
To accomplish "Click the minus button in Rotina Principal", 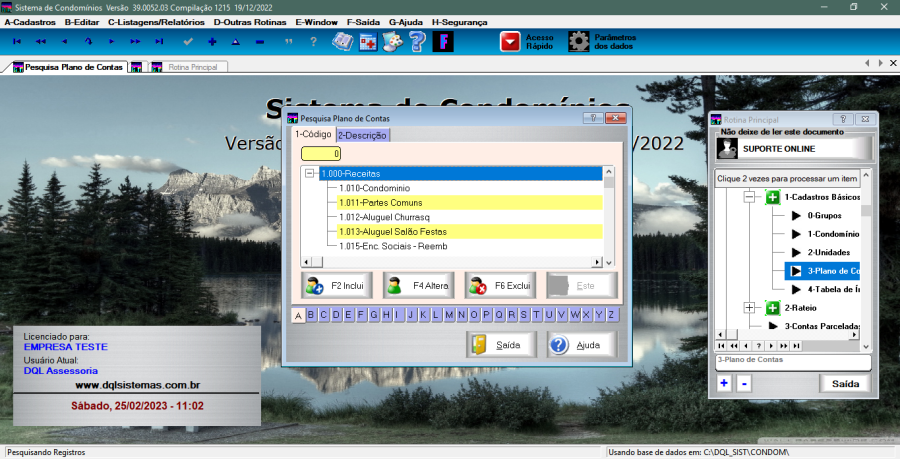I will click(743, 383).
